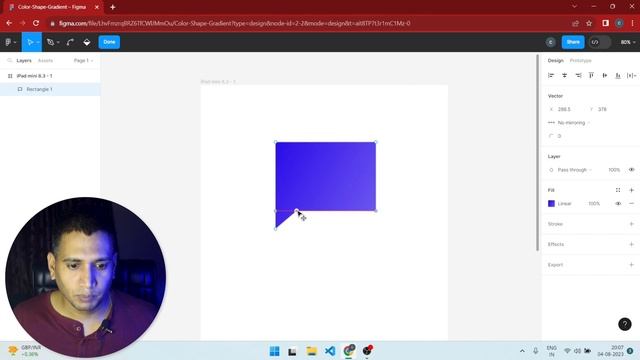
Task: Open the distribute spacing dropdown
Action: 631,76
